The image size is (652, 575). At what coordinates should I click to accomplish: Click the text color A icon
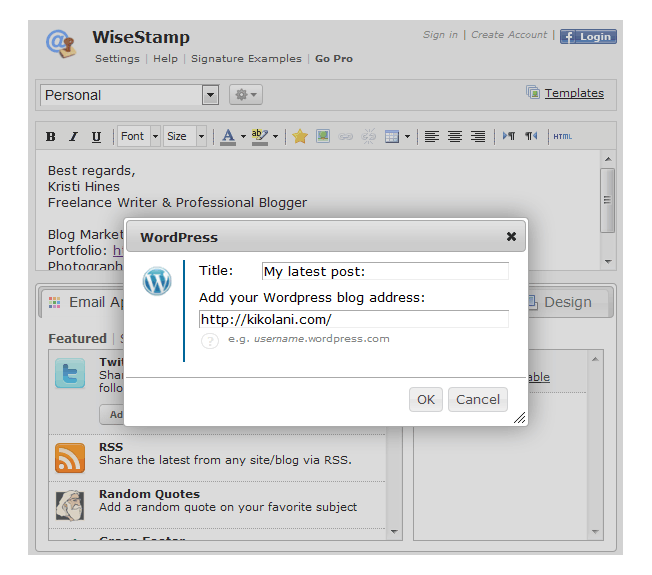(x=228, y=136)
